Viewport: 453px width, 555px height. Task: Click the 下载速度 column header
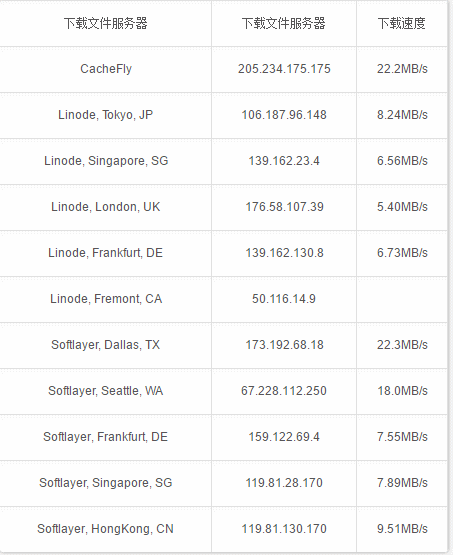point(402,23)
